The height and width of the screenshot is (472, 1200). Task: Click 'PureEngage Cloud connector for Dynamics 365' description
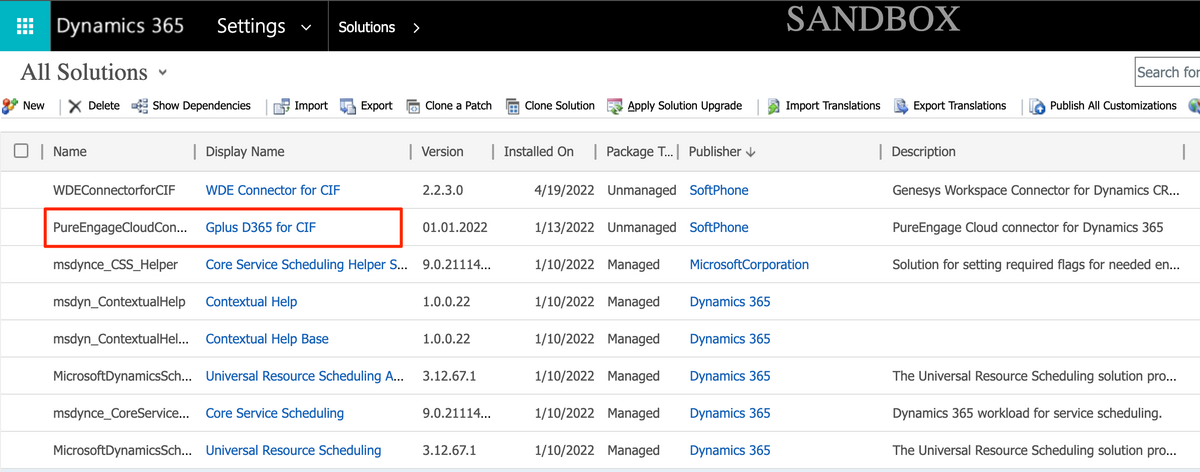(1028, 227)
